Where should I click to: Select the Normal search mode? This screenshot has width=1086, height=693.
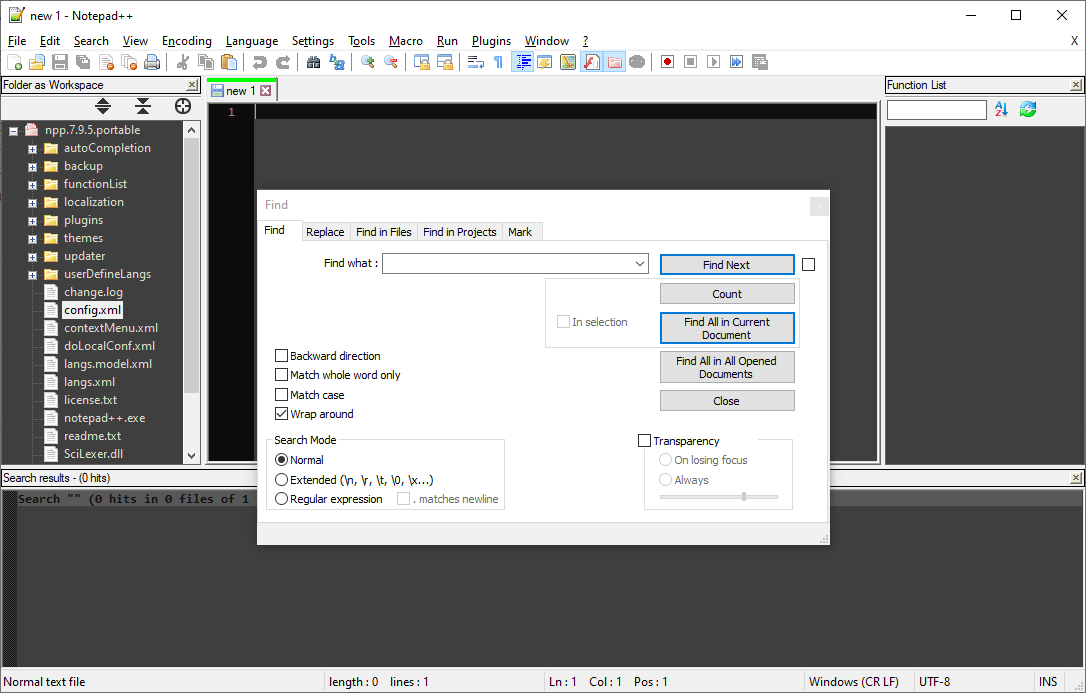[281, 460]
